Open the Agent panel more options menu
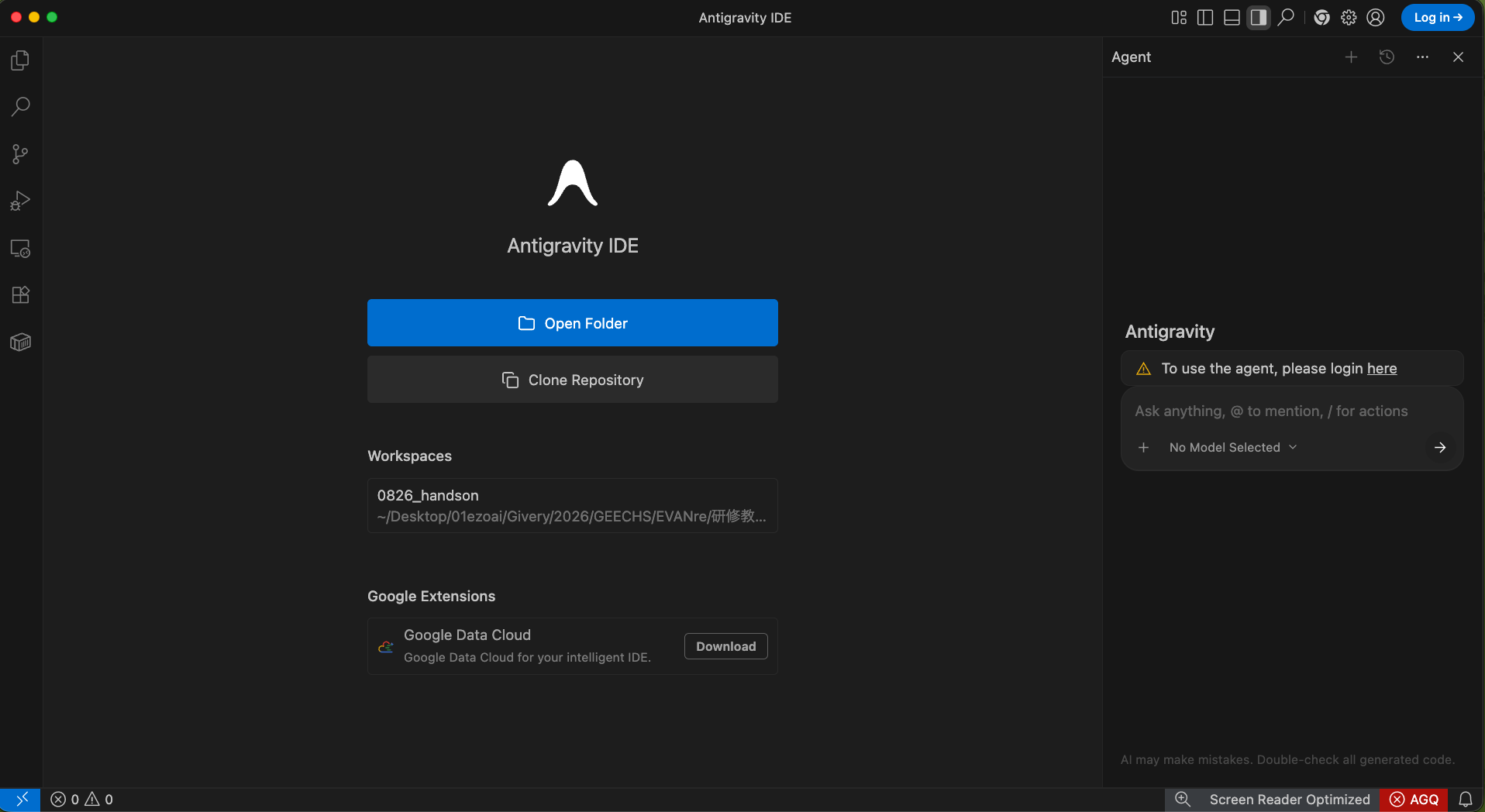Viewport: 1485px width, 812px height. [x=1422, y=57]
